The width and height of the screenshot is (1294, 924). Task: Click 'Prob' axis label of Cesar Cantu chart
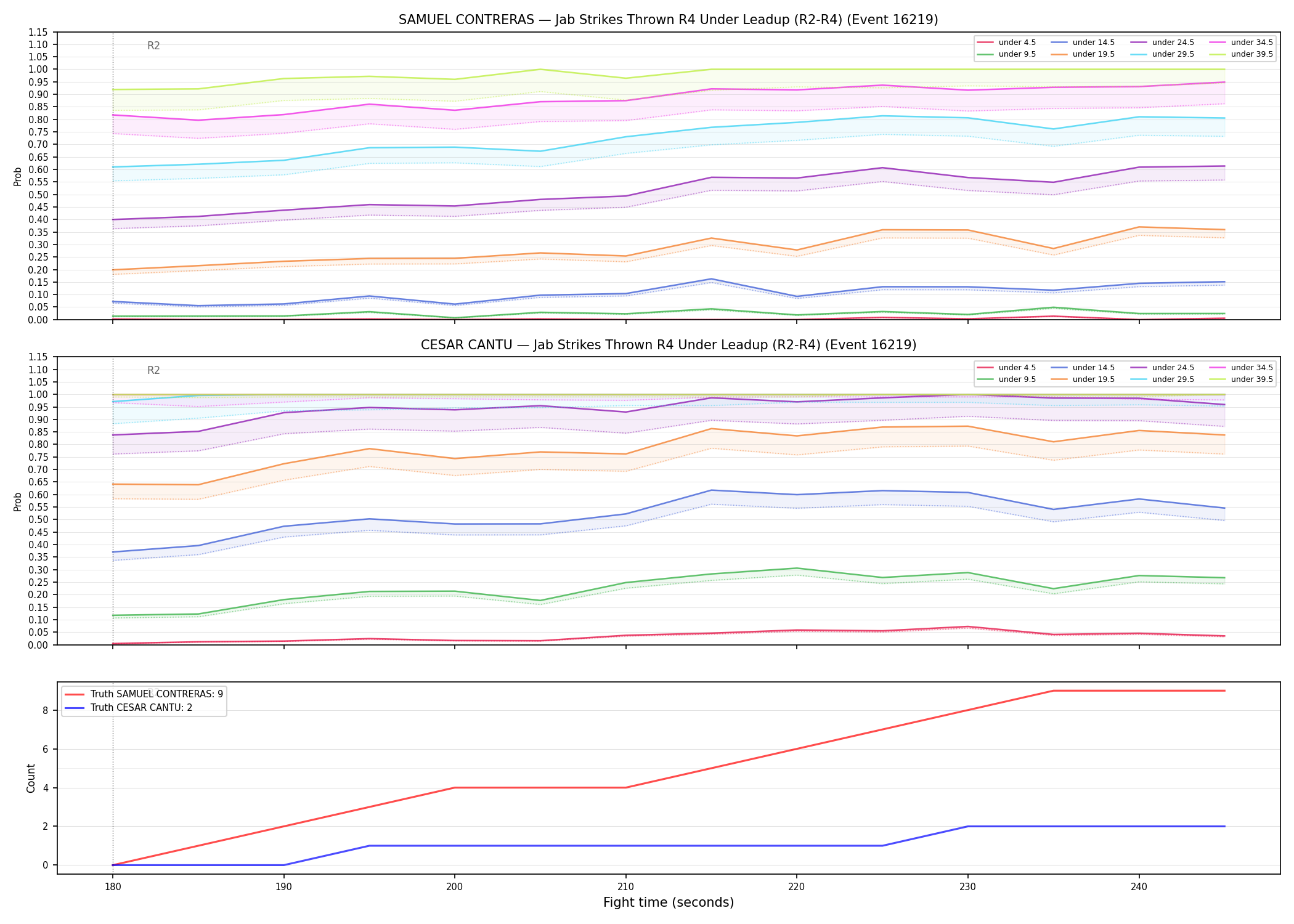click(x=18, y=501)
